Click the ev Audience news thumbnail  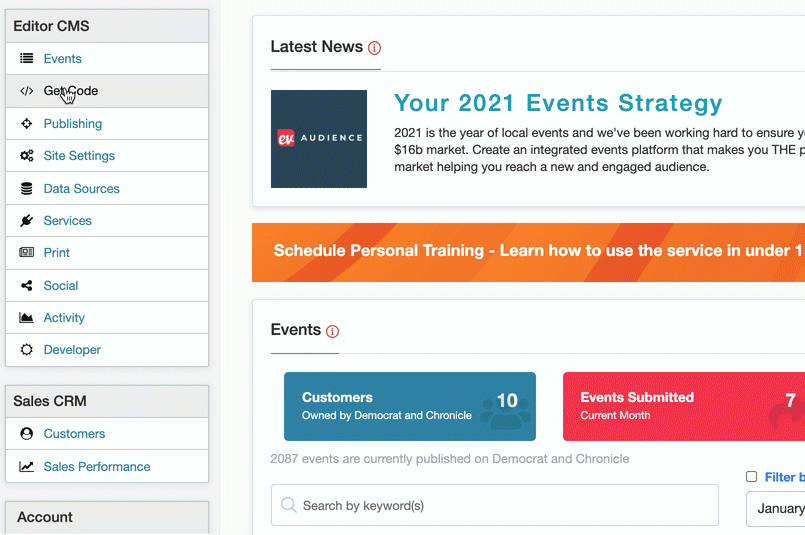click(319, 139)
